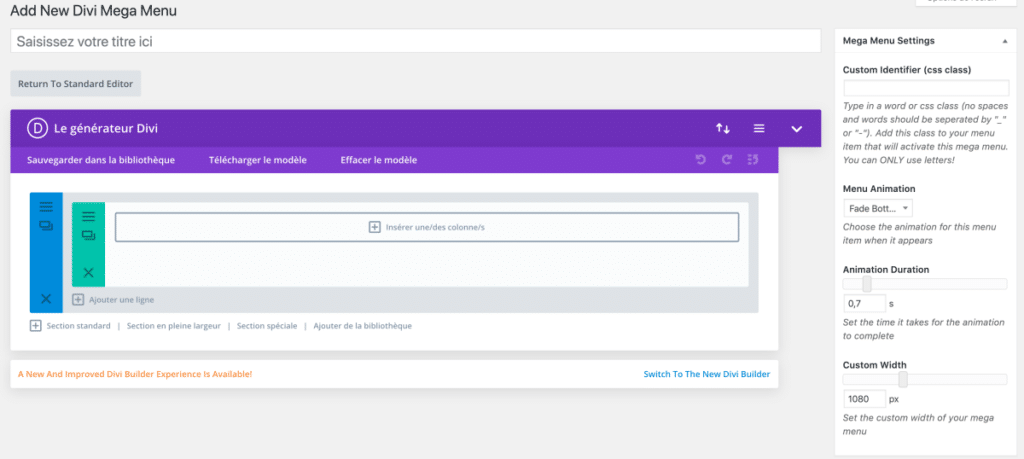Viewport: 1024px width, 459px height.
Task: Open green row settings hamburger icon
Action: [x=88, y=216]
